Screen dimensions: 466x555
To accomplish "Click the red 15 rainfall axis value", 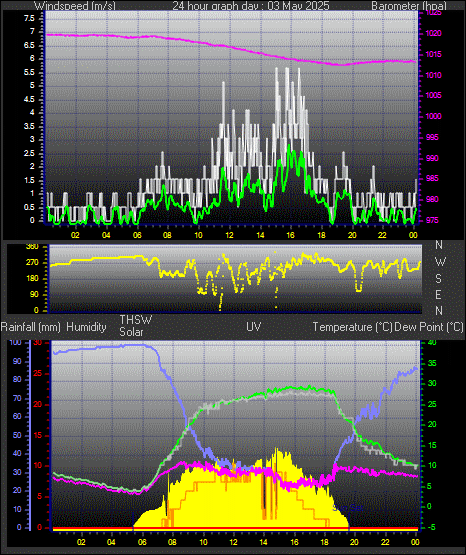I will pyautogui.click(x=38, y=435).
